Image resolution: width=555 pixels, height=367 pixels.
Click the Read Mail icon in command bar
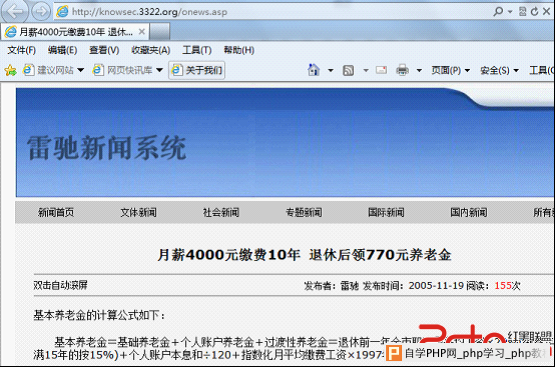point(381,70)
